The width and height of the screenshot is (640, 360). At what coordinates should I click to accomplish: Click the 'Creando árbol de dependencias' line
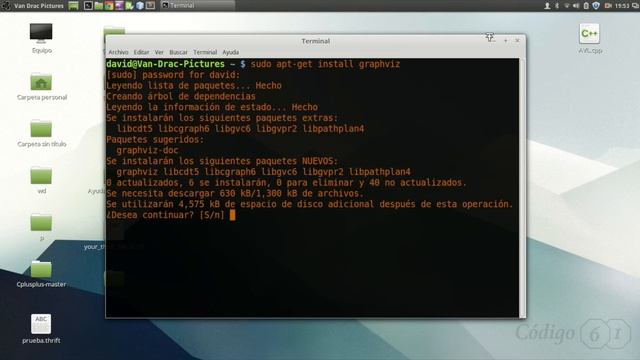click(181, 96)
